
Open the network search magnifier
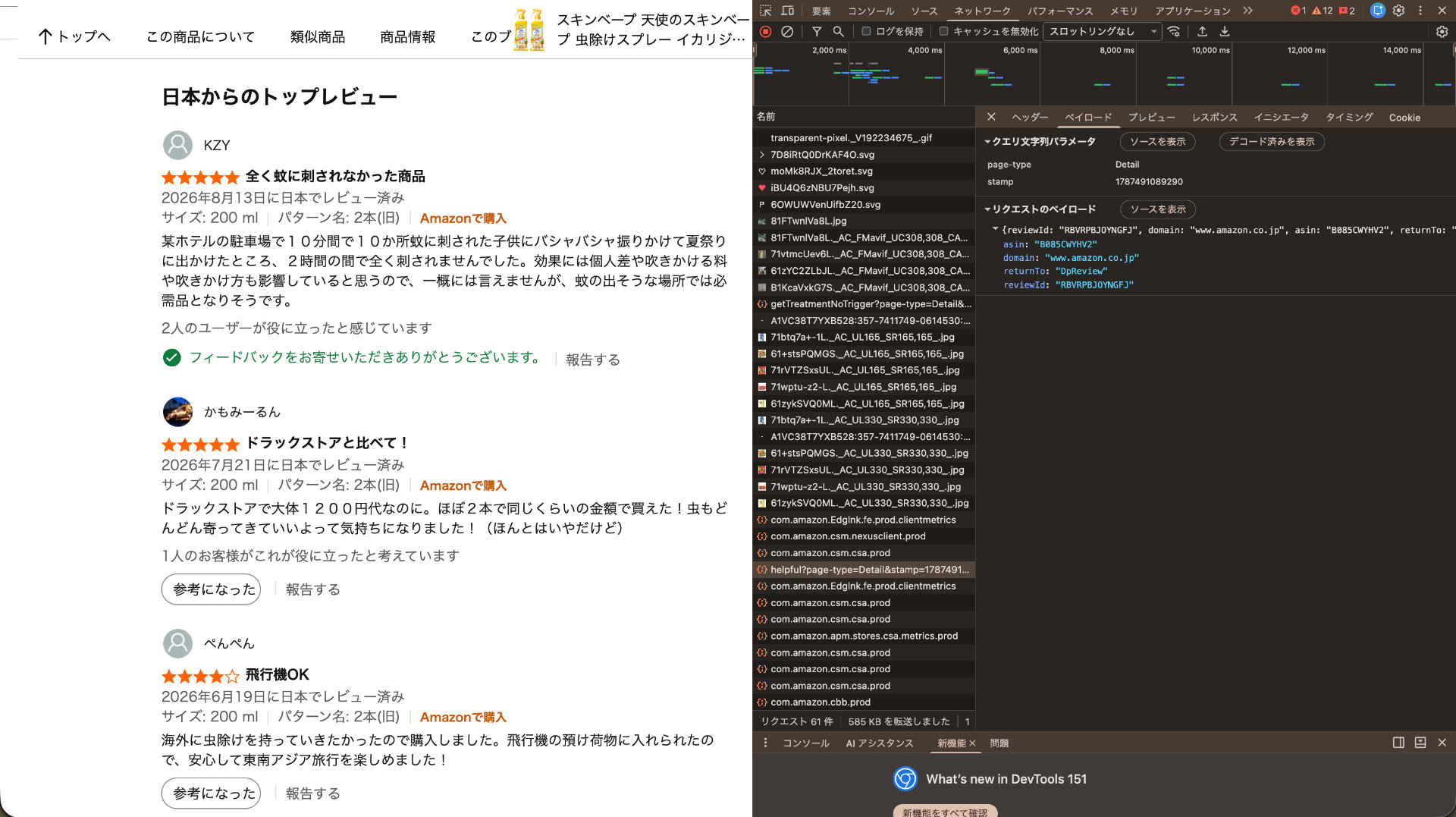(x=838, y=31)
